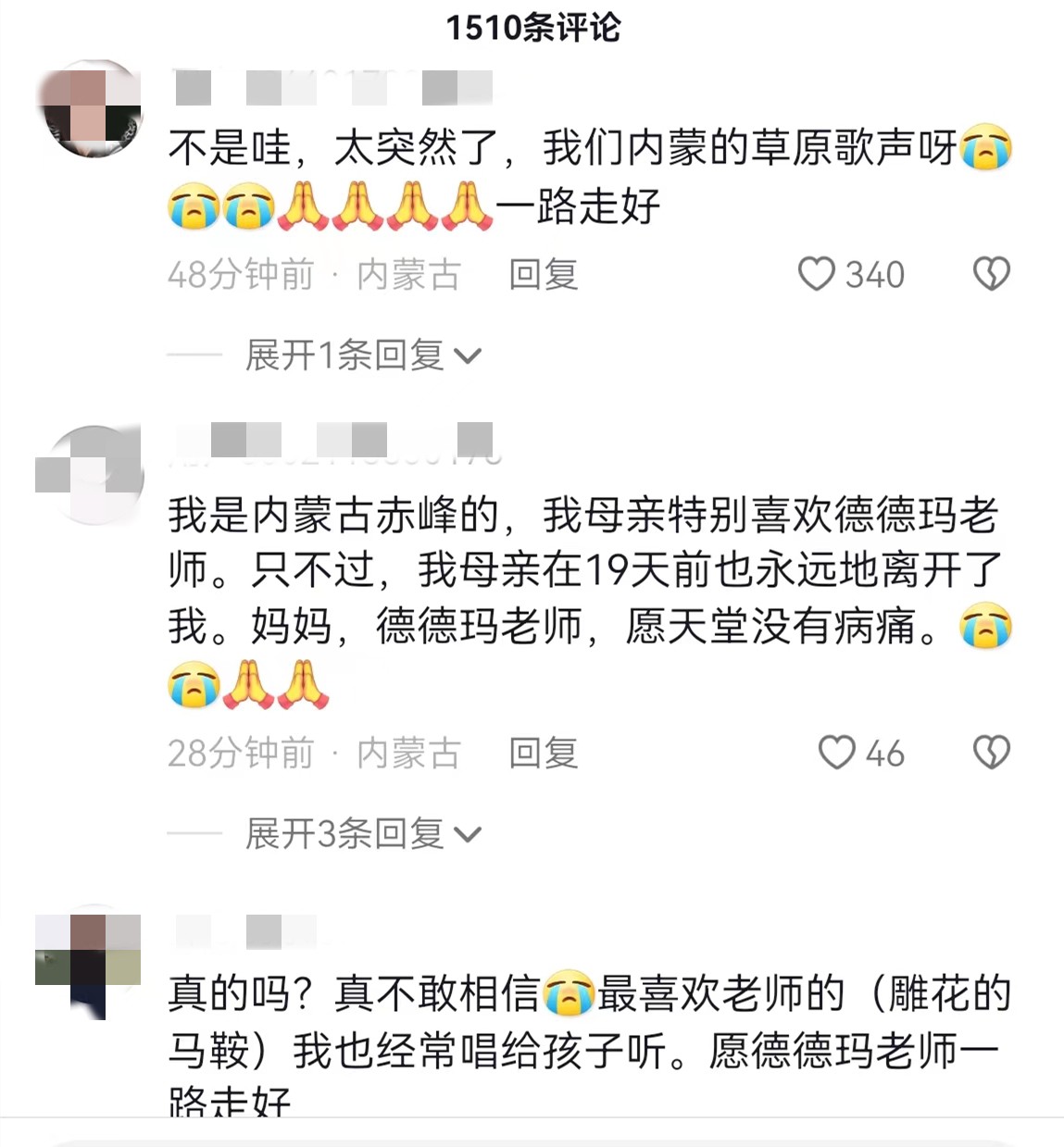Open the first commenter's avatar
The height and width of the screenshot is (1147, 1064).
click(93, 109)
